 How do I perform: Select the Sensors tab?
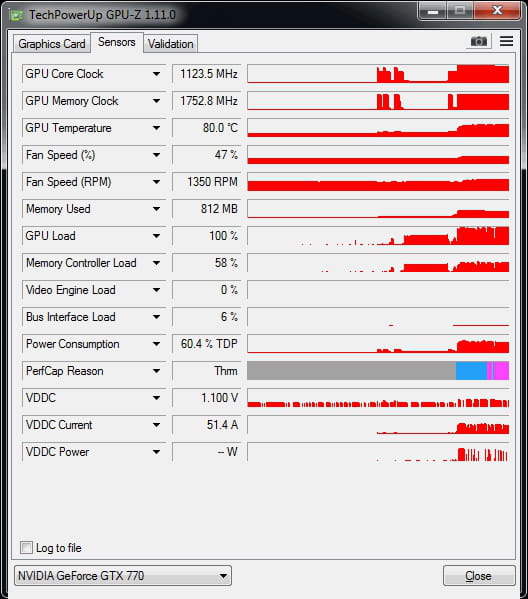click(117, 42)
